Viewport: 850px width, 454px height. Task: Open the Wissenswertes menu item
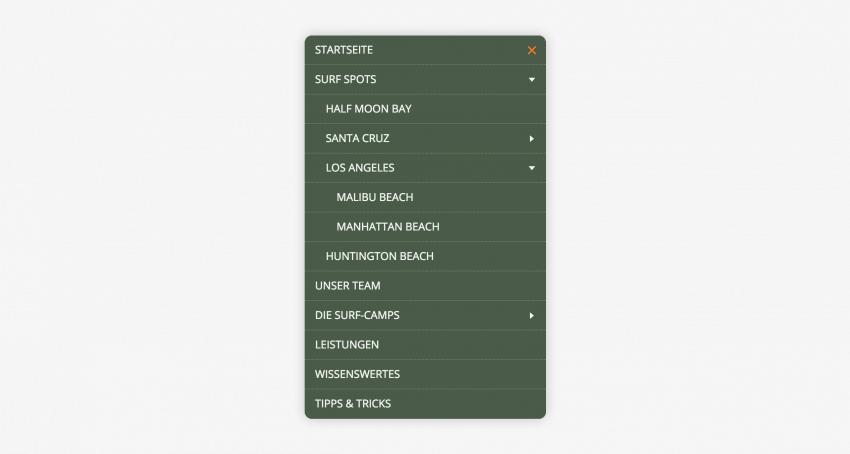[357, 374]
